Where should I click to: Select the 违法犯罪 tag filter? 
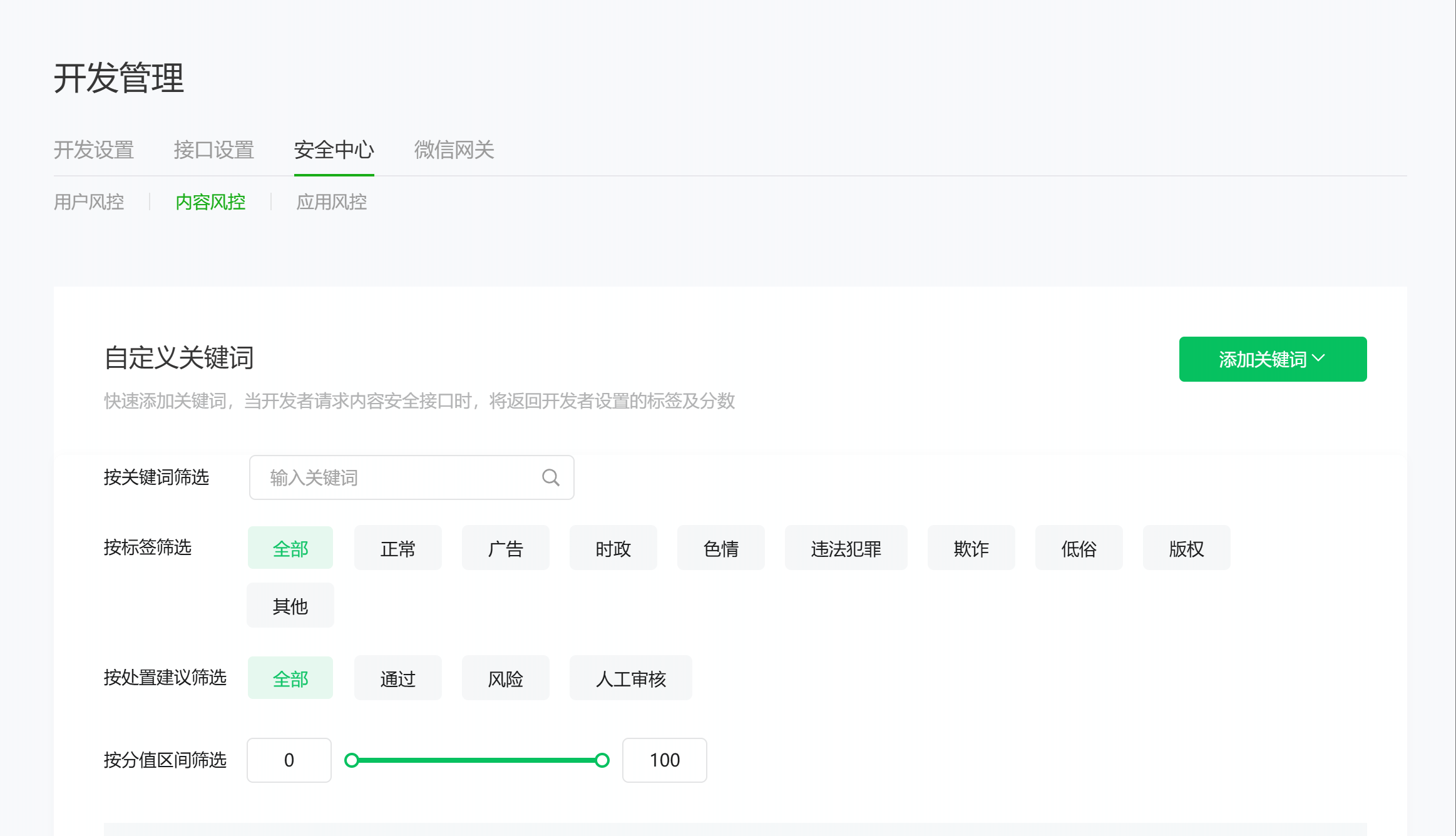click(x=846, y=548)
